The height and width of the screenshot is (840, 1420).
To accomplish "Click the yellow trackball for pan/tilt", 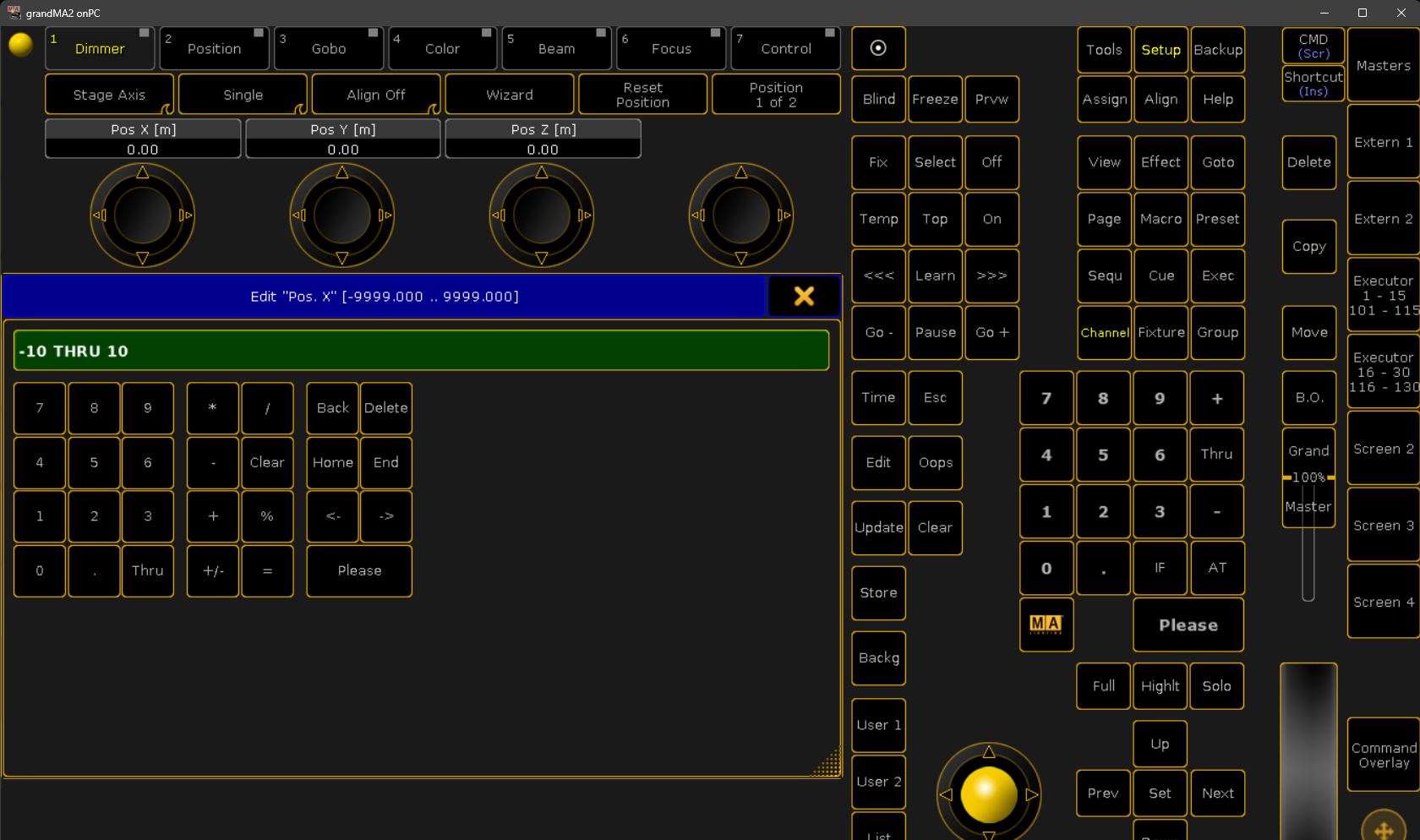I will [x=987, y=793].
